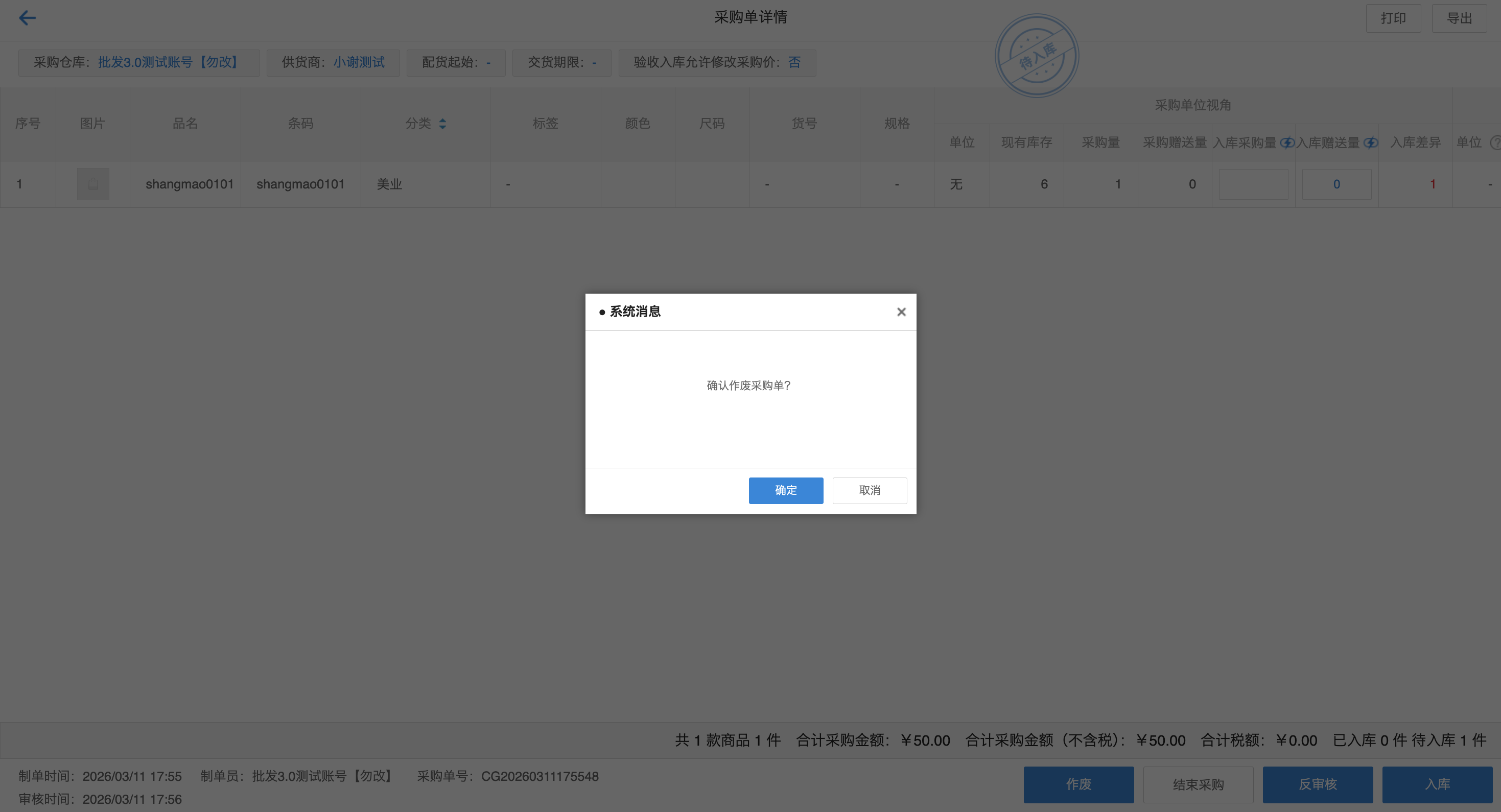Click the 入库 button

[x=1437, y=784]
